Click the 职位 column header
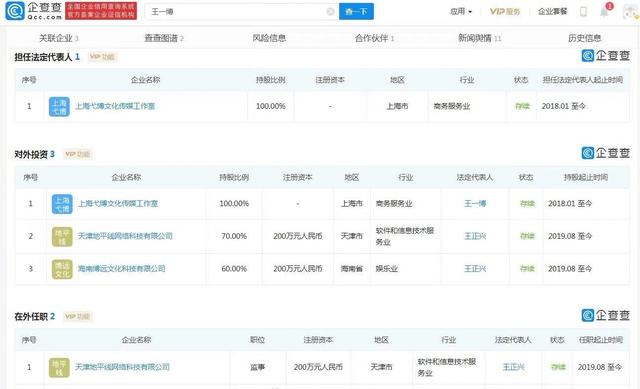Screen dimensions: 640x389 pos(258,340)
